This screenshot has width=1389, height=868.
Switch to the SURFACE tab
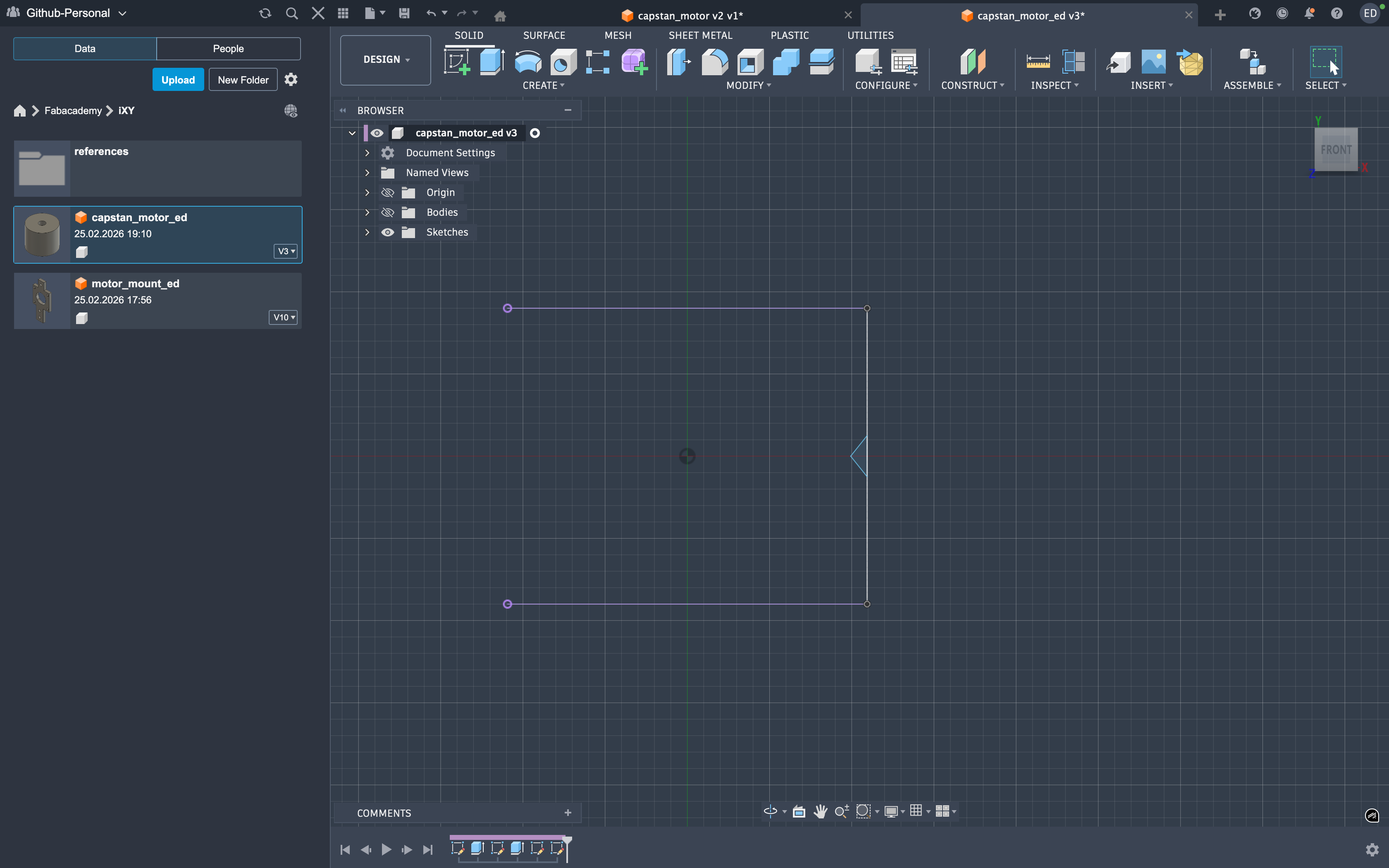544,36
